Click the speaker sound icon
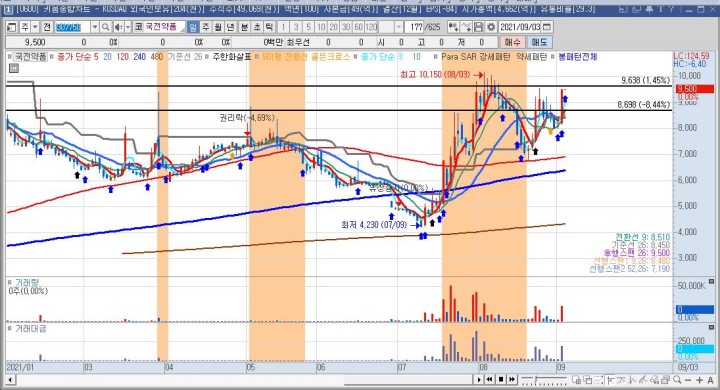The height and width of the screenshot is (390, 720). (x=118, y=27)
